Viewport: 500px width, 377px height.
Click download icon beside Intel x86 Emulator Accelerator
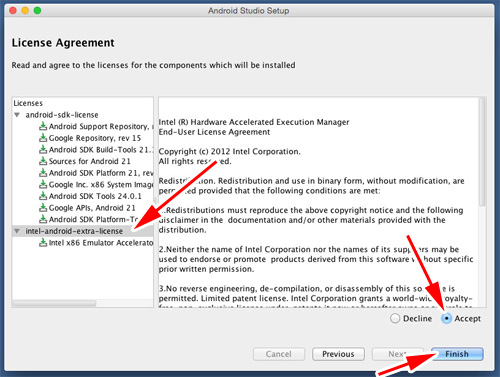click(43, 243)
